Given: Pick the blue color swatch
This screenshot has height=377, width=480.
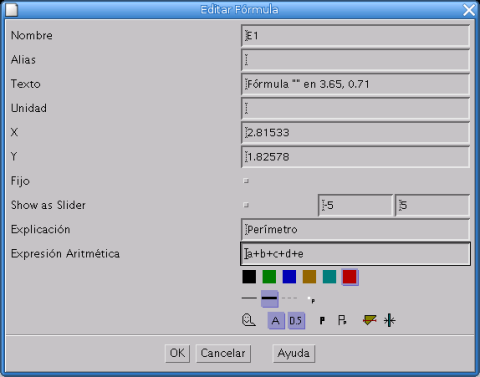Looking at the screenshot, I should point(289,277).
